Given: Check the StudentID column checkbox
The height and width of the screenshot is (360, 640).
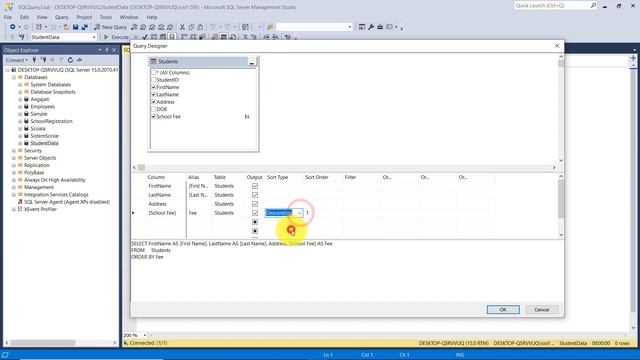Looking at the screenshot, I should click(154, 80).
